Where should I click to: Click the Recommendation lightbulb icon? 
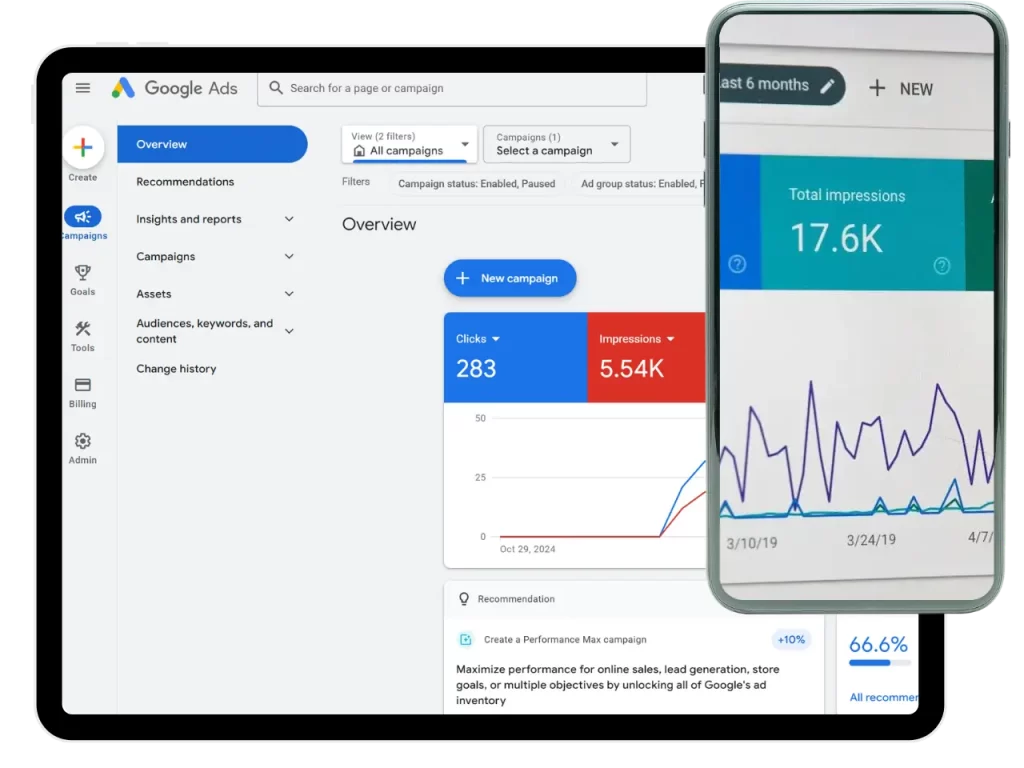464,598
